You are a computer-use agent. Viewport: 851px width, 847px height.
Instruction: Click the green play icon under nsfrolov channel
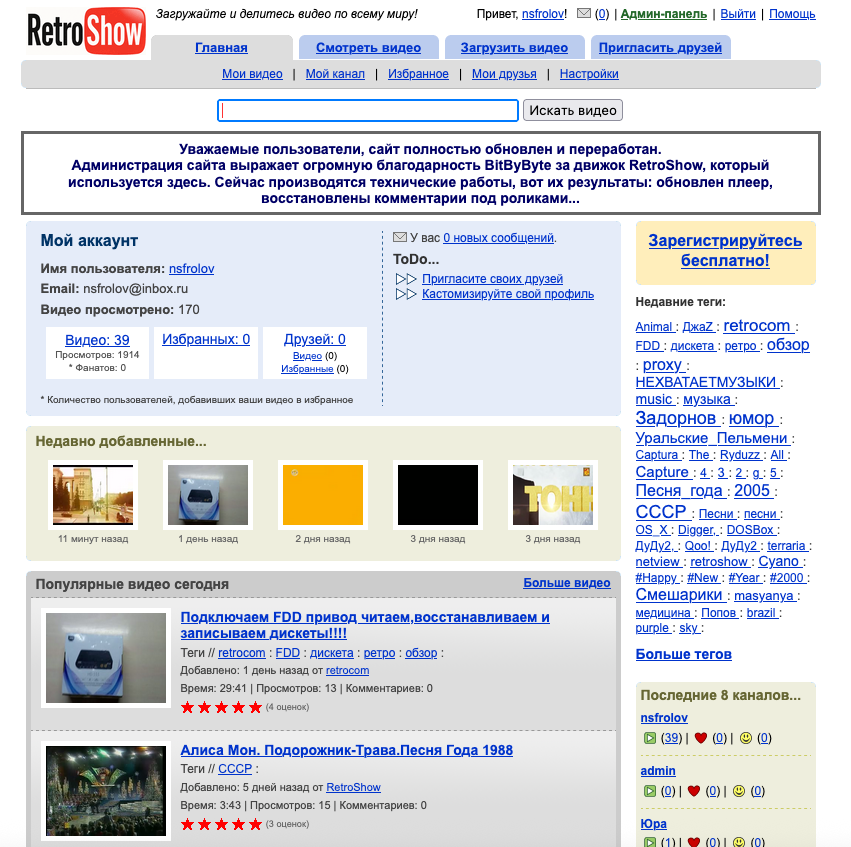point(650,738)
